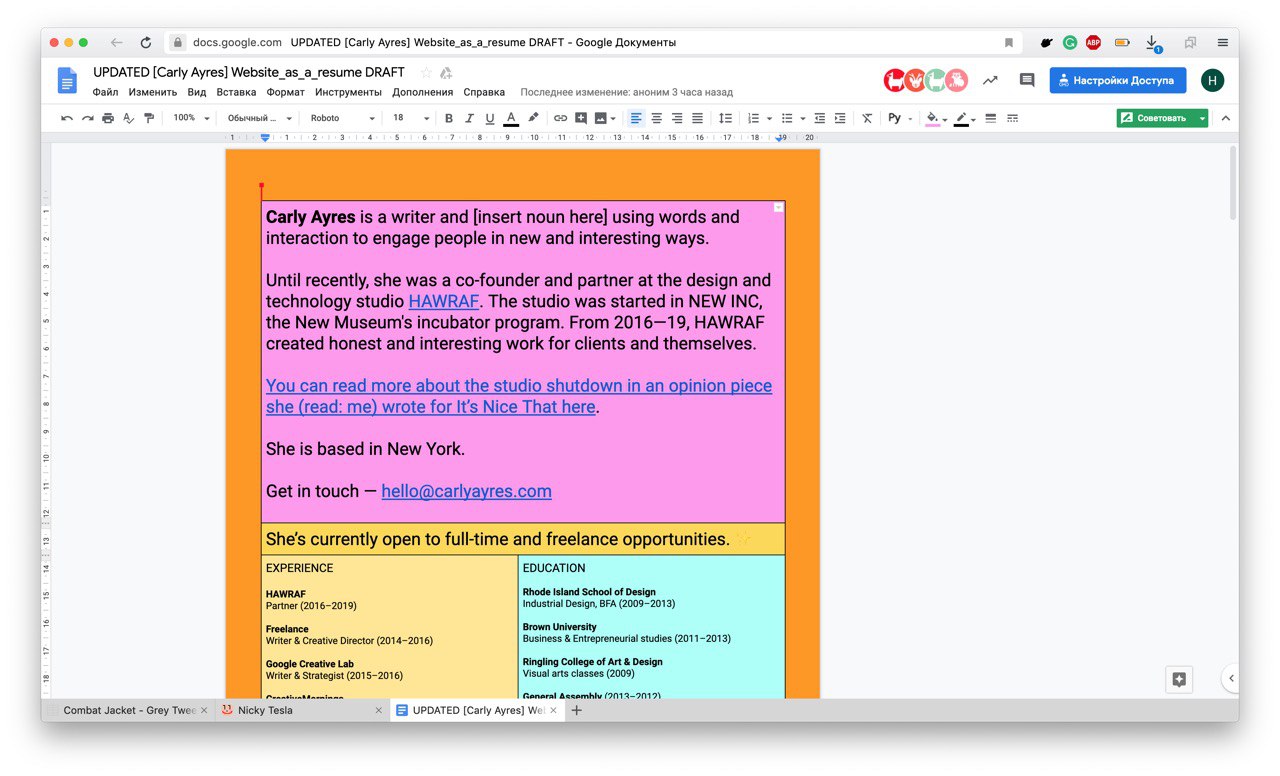Viewport: 1280px width, 776px height.
Task: Open the Roboto font dropdown
Action: click(x=342, y=118)
